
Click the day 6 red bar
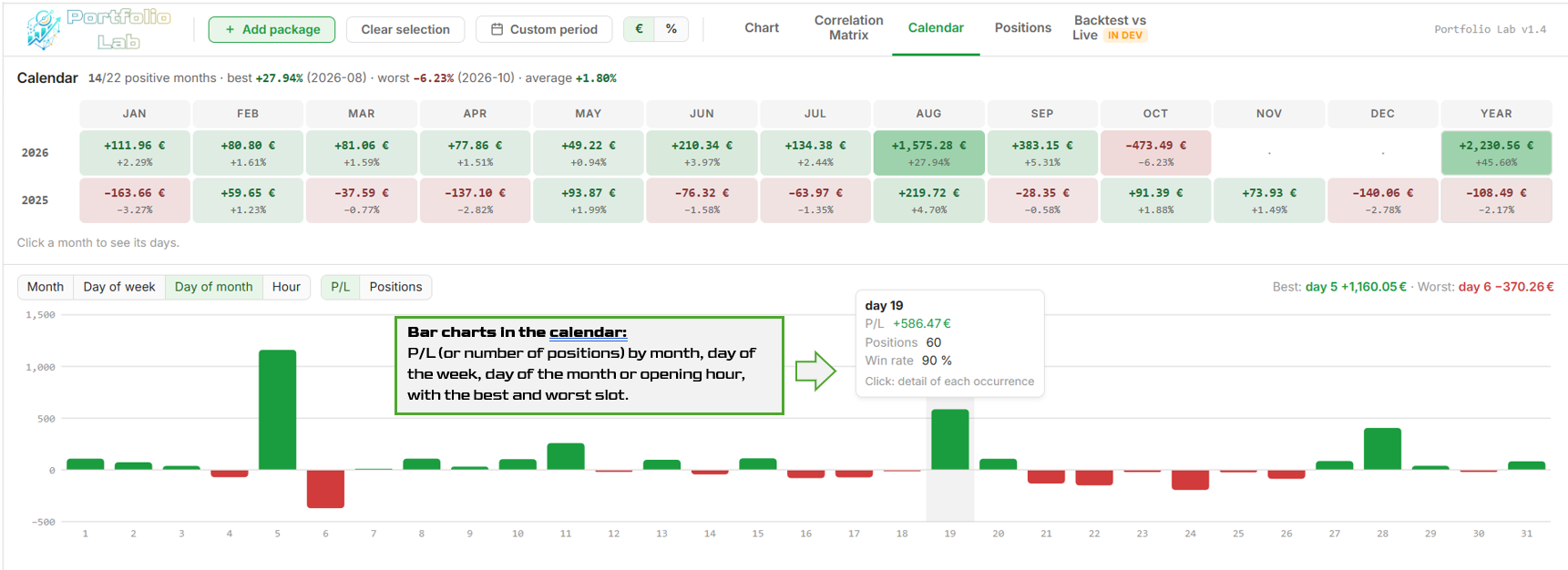pyautogui.click(x=325, y=489)
